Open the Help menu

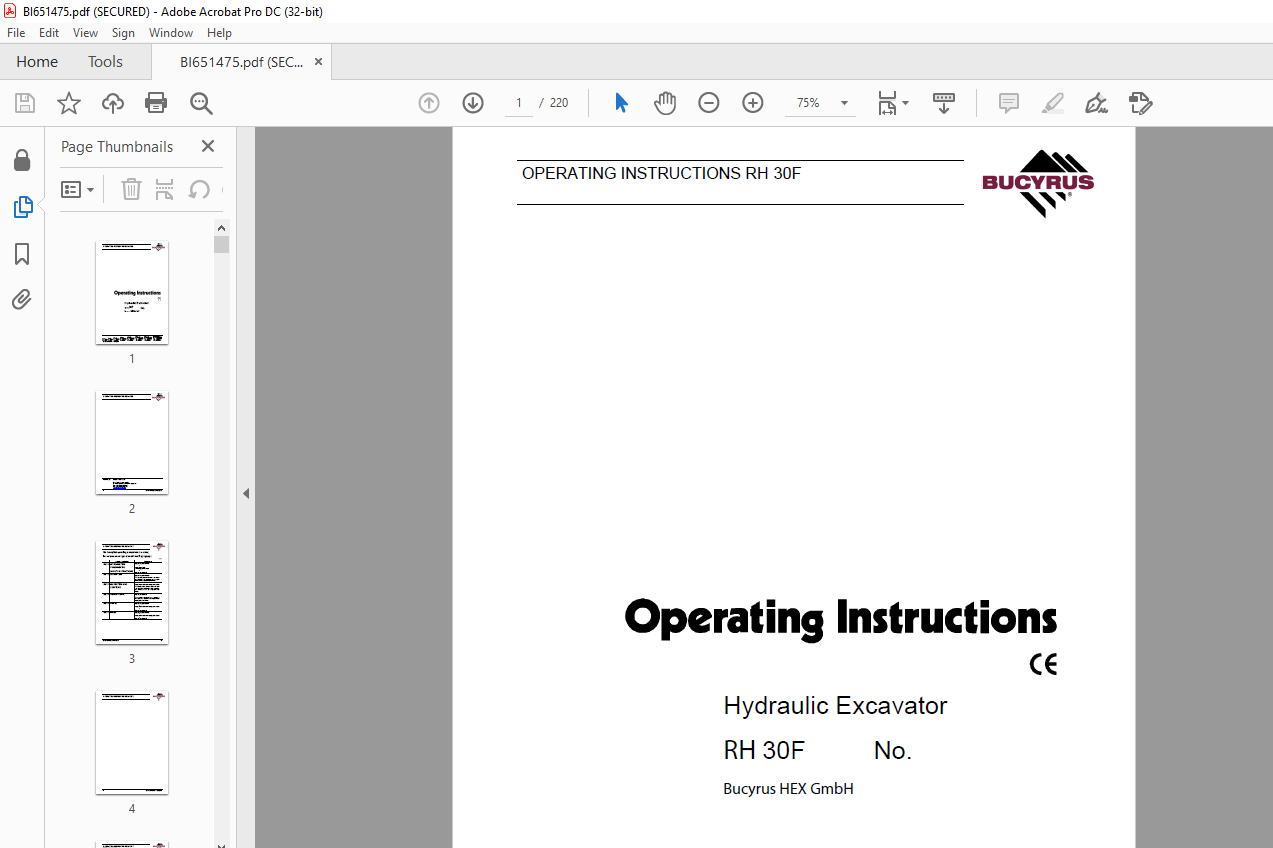tap(219, 33)
